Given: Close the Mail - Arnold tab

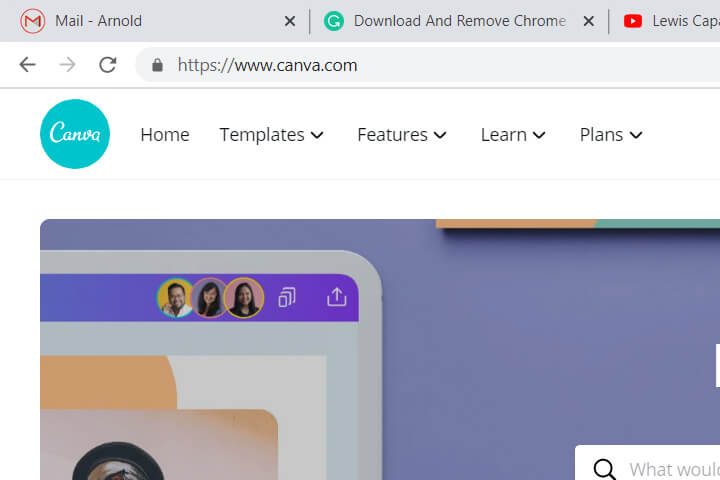Looking at the screenshot, I should (290, 21).
